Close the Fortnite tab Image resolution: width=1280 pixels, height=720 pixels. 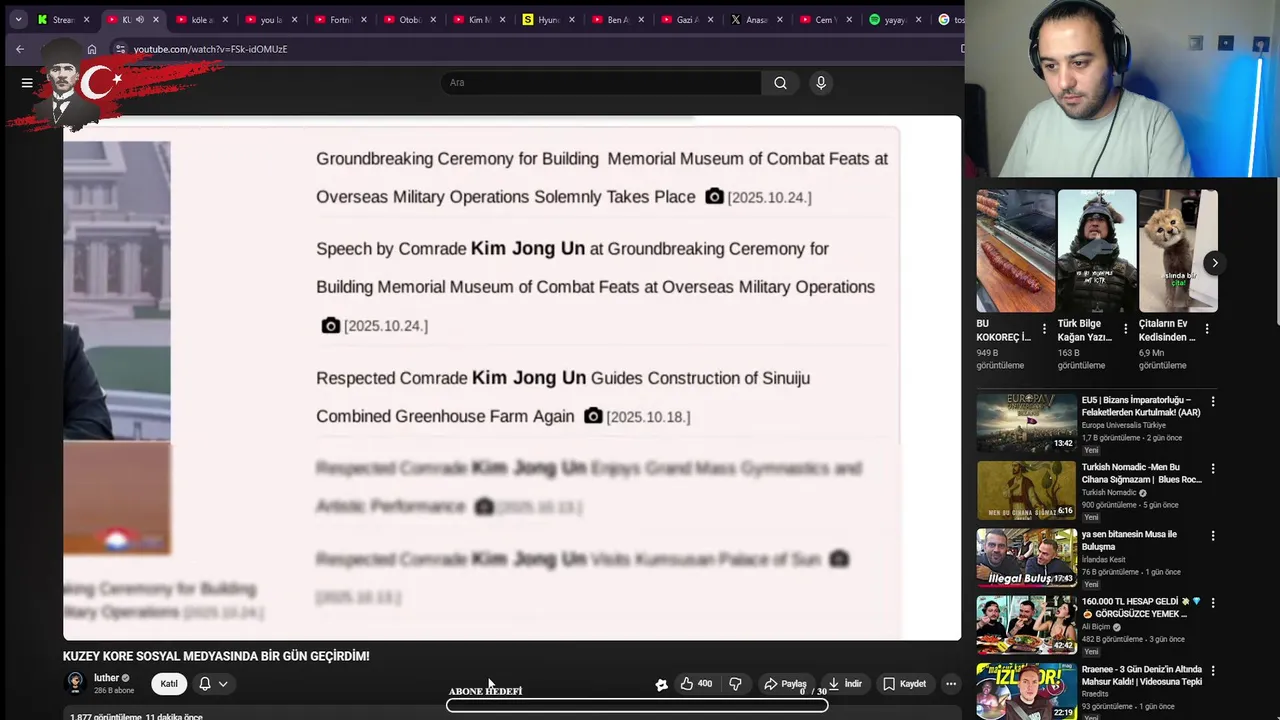click(x=364, y=19)
